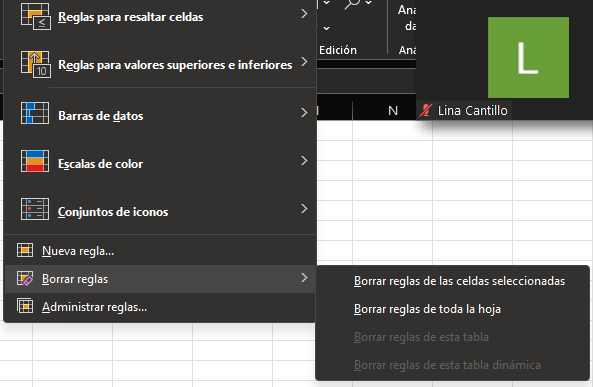Expand the Conjuntos de iconos submenu arrow
Viewport: 593px width, 387px height.
[x=304, y=209]
